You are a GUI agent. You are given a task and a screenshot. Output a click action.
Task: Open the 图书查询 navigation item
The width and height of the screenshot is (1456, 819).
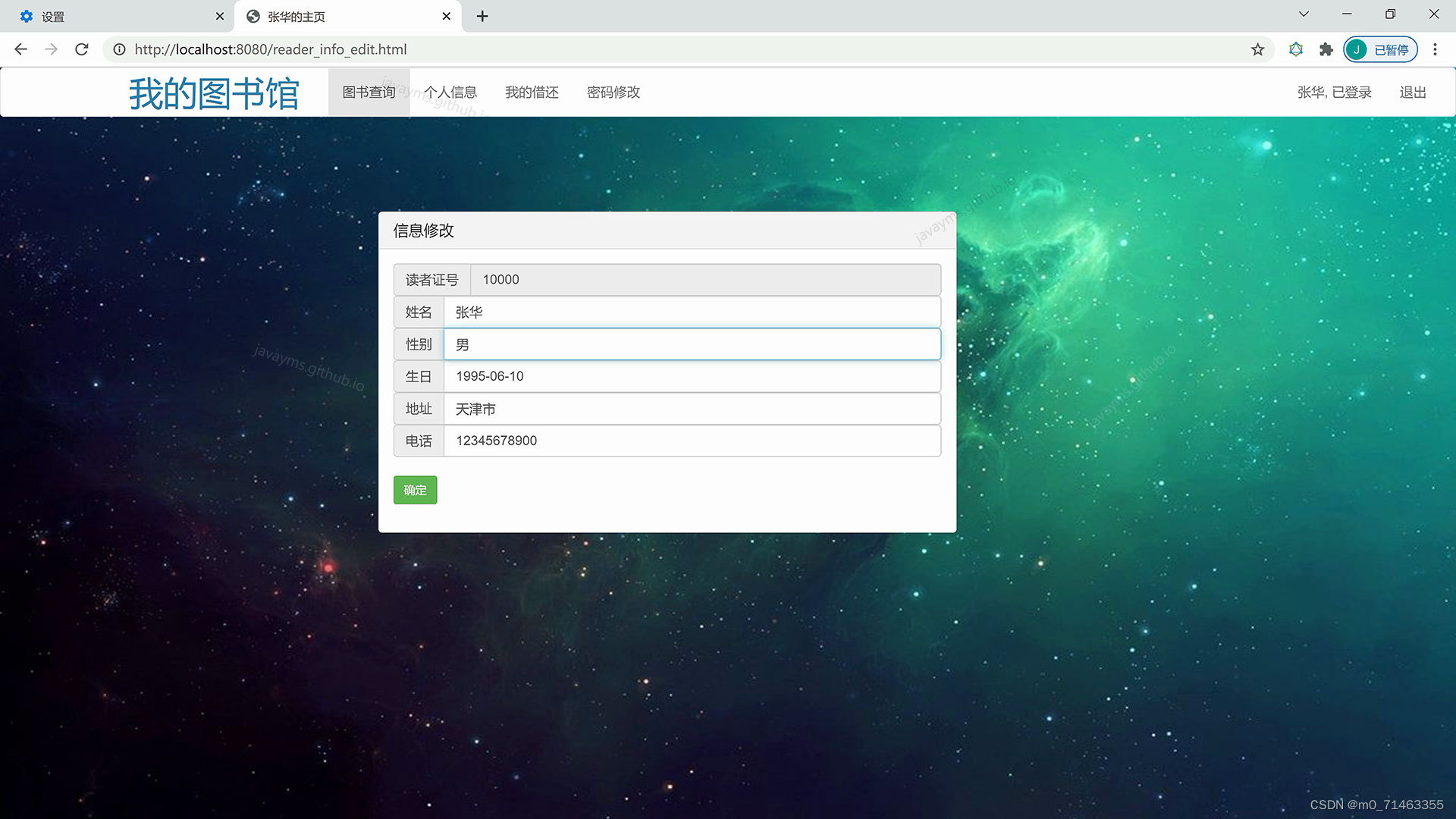369,93
